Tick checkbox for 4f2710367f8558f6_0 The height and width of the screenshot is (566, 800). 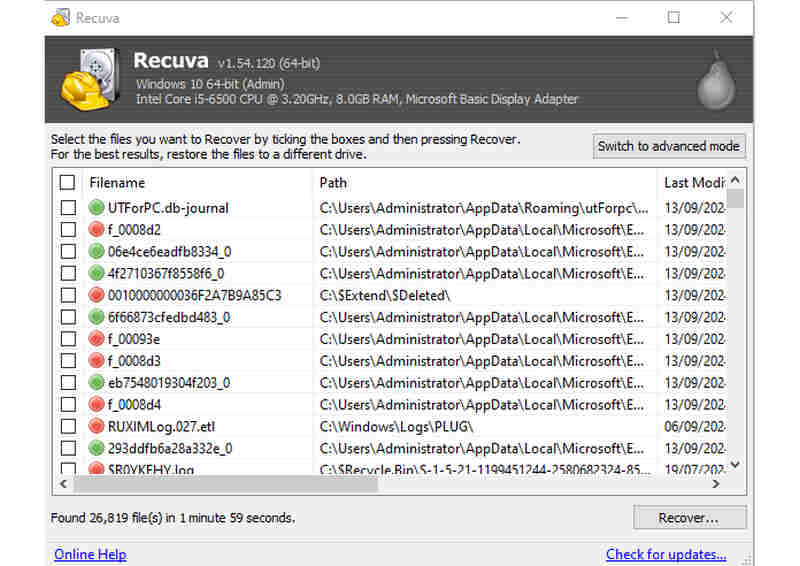tap(68, 274)
